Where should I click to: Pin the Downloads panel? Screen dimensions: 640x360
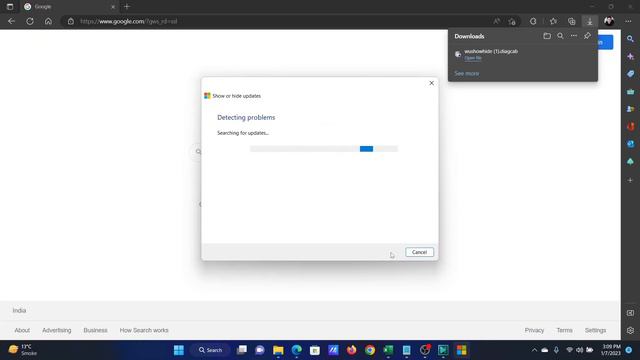click(587, 36)
